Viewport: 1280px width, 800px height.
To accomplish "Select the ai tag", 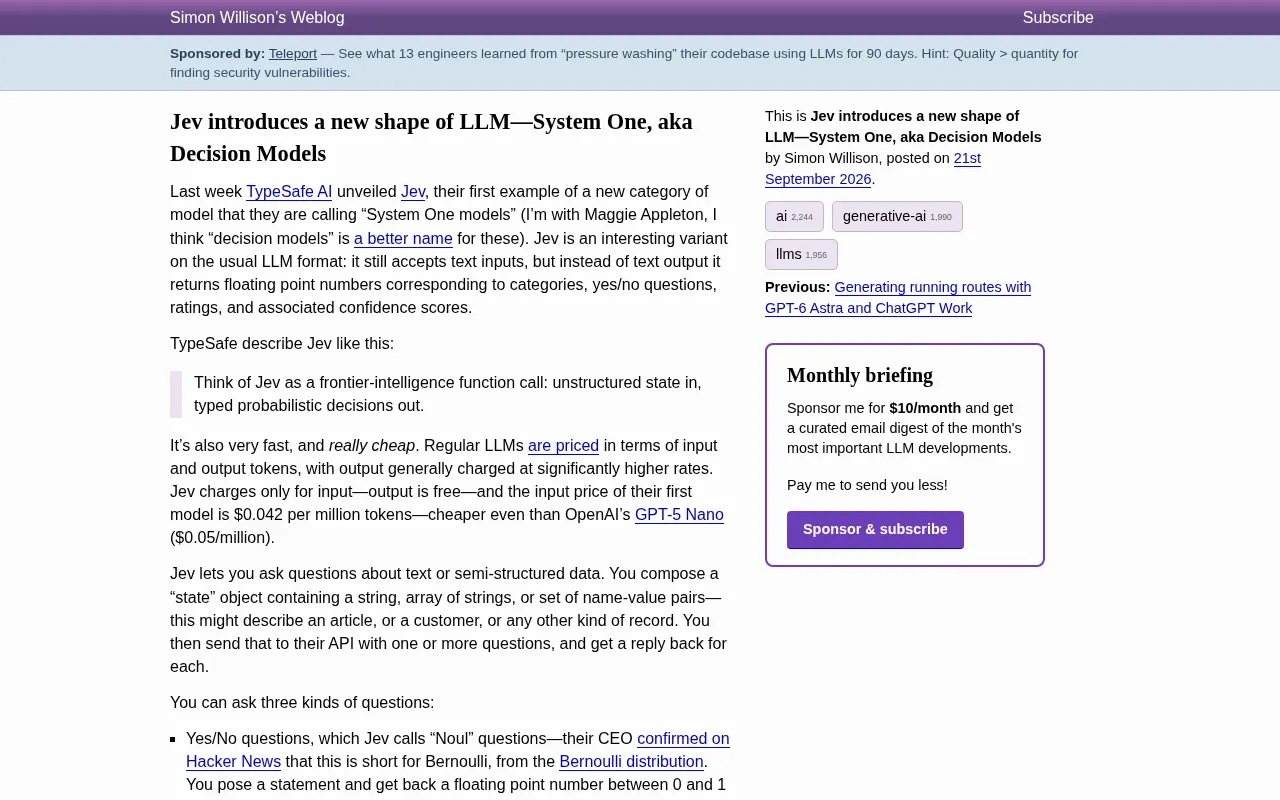I will [x=794, y=216].
